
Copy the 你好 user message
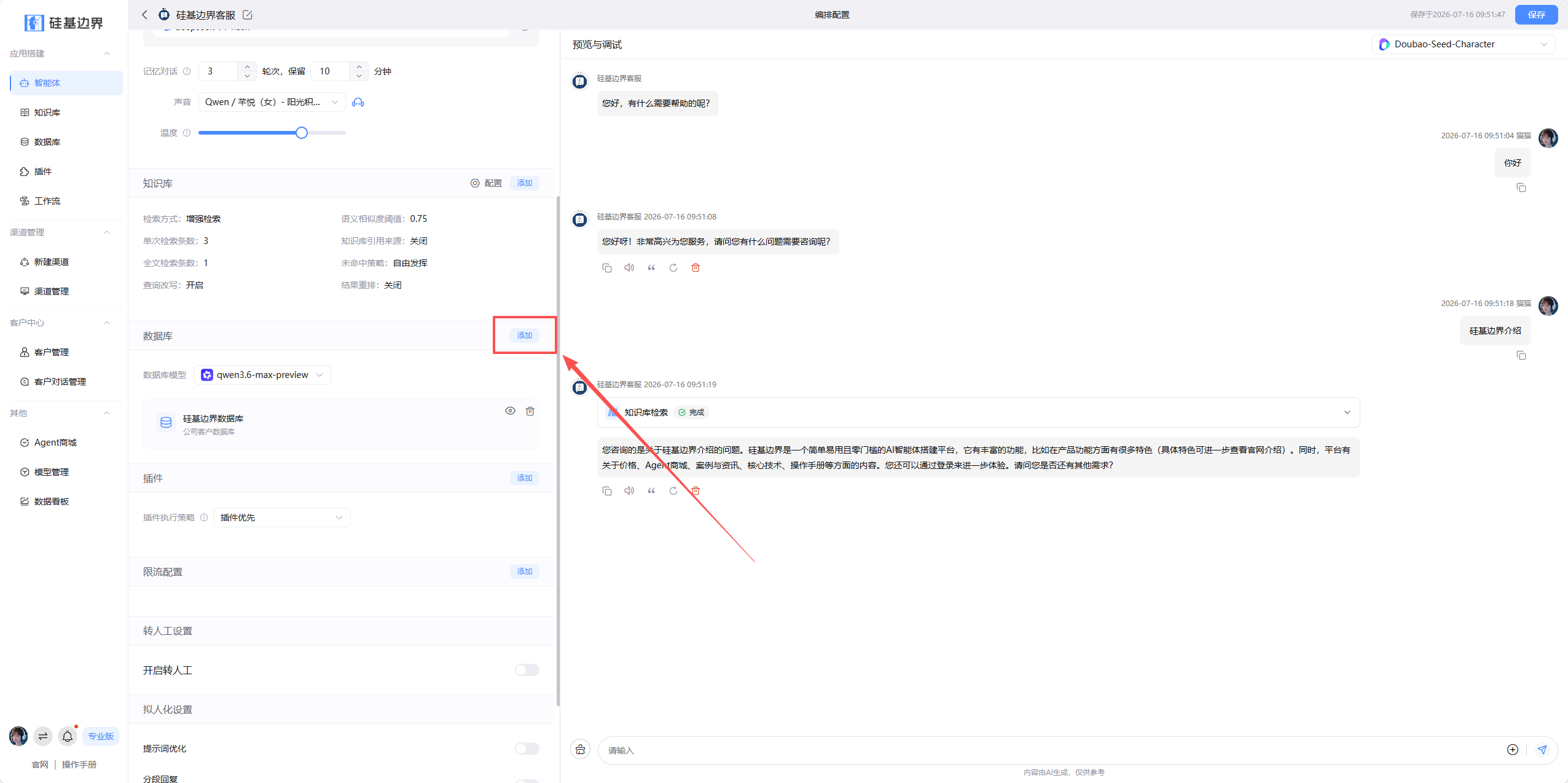click(1521, 187)
